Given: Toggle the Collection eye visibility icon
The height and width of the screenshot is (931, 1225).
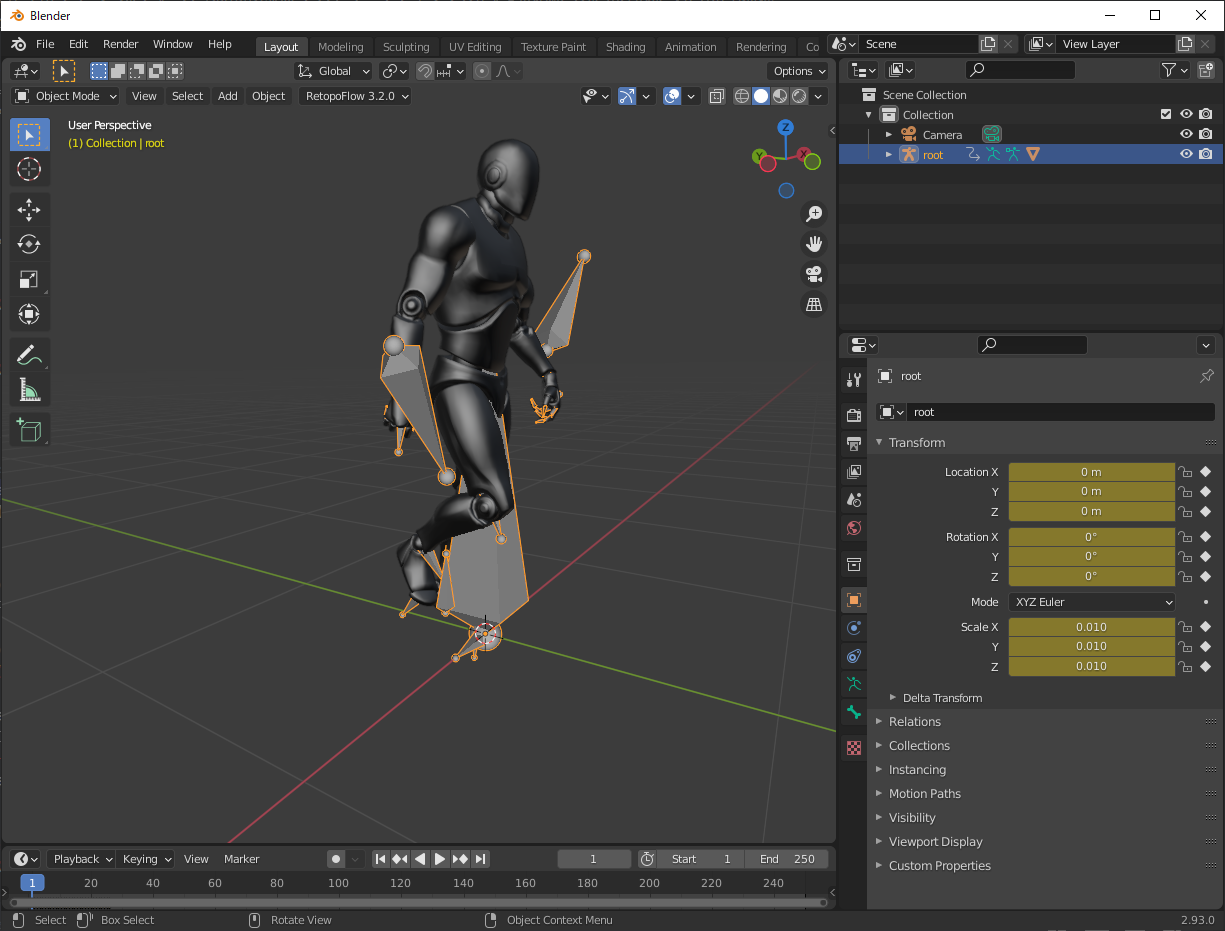Looking at the screenshot, I should click(x=1186, y=115).
